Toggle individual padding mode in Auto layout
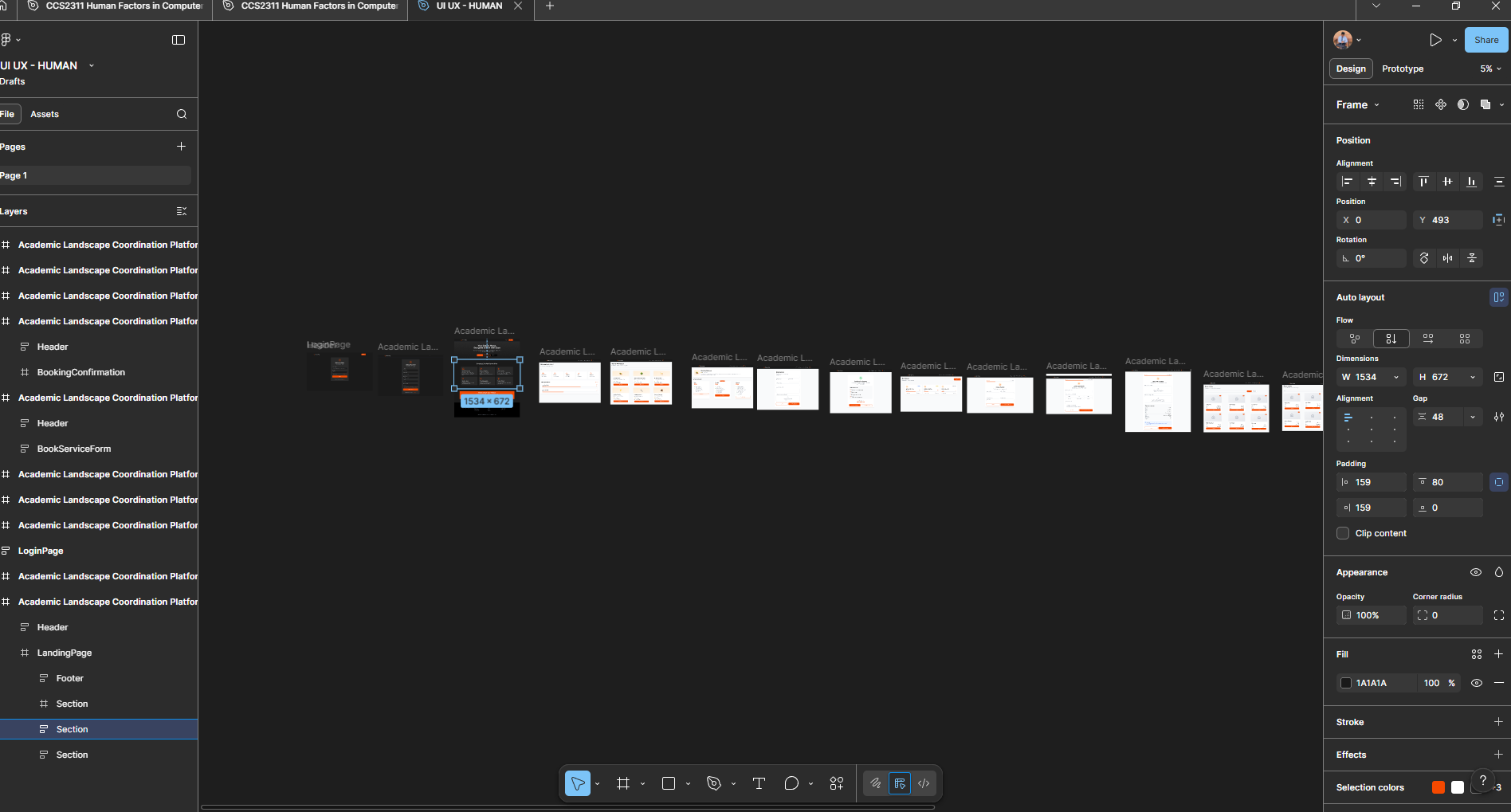Screen dimensions: 1511x812 coord(1499,482)
